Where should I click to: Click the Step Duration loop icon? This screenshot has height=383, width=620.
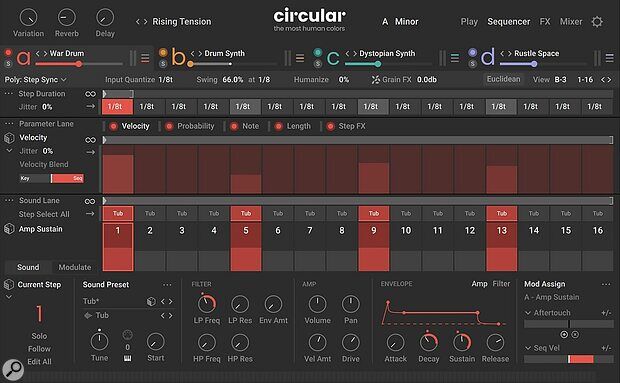point(91,94)
